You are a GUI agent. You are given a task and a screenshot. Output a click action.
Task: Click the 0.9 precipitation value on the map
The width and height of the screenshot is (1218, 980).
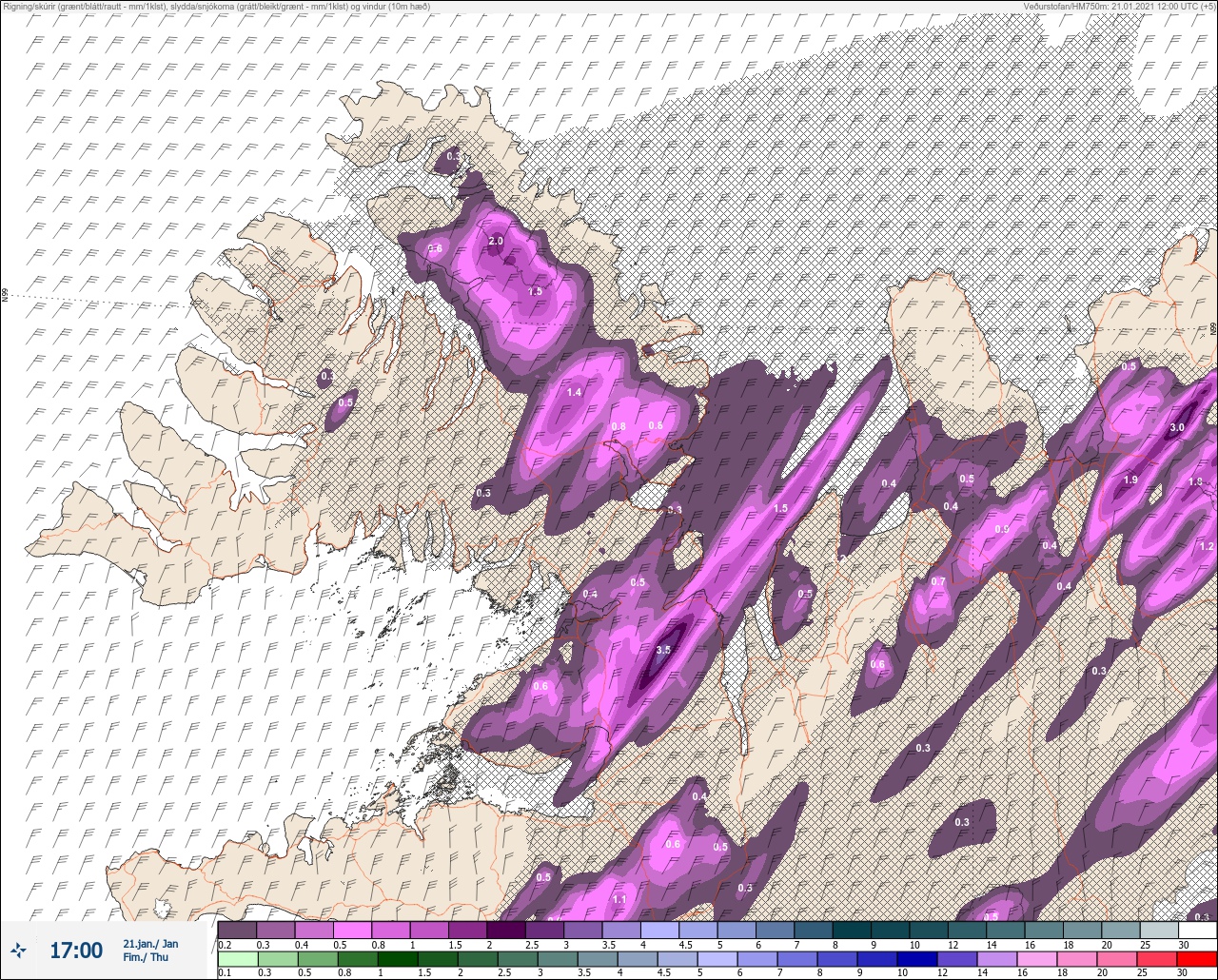point(1001,530)
